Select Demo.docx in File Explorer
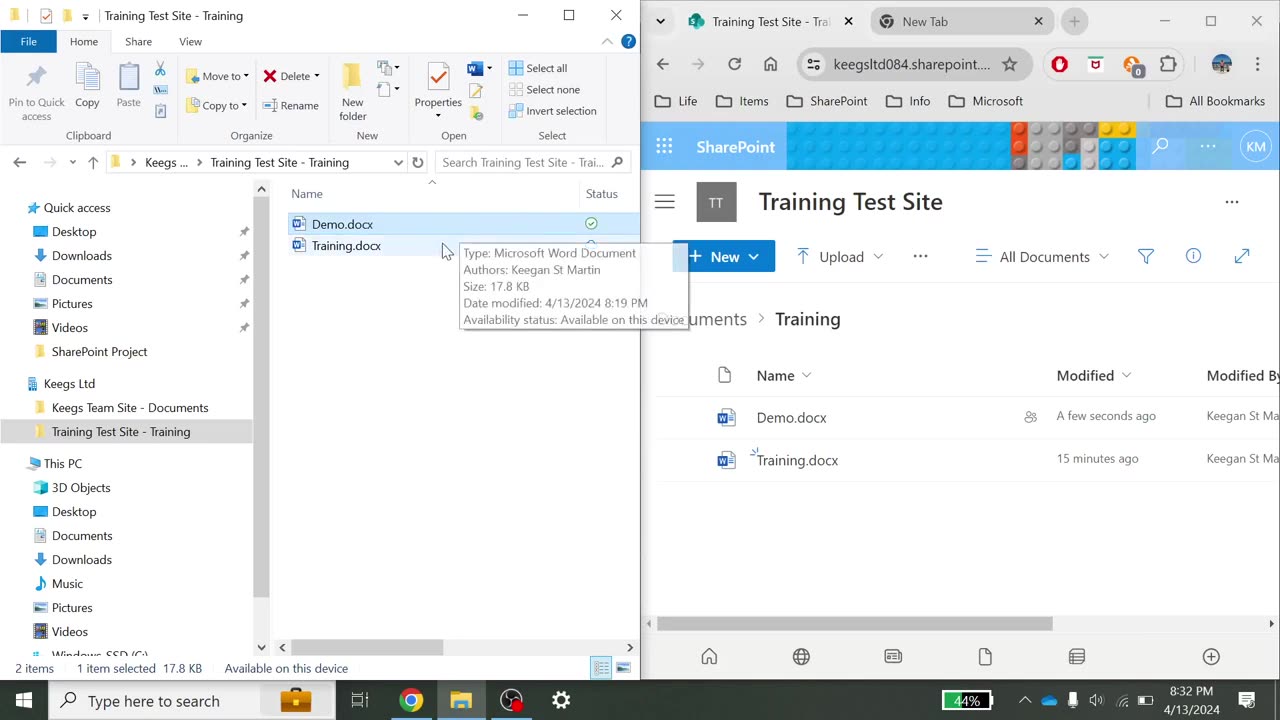This screenshot has height=720, width=1280. 342,224
